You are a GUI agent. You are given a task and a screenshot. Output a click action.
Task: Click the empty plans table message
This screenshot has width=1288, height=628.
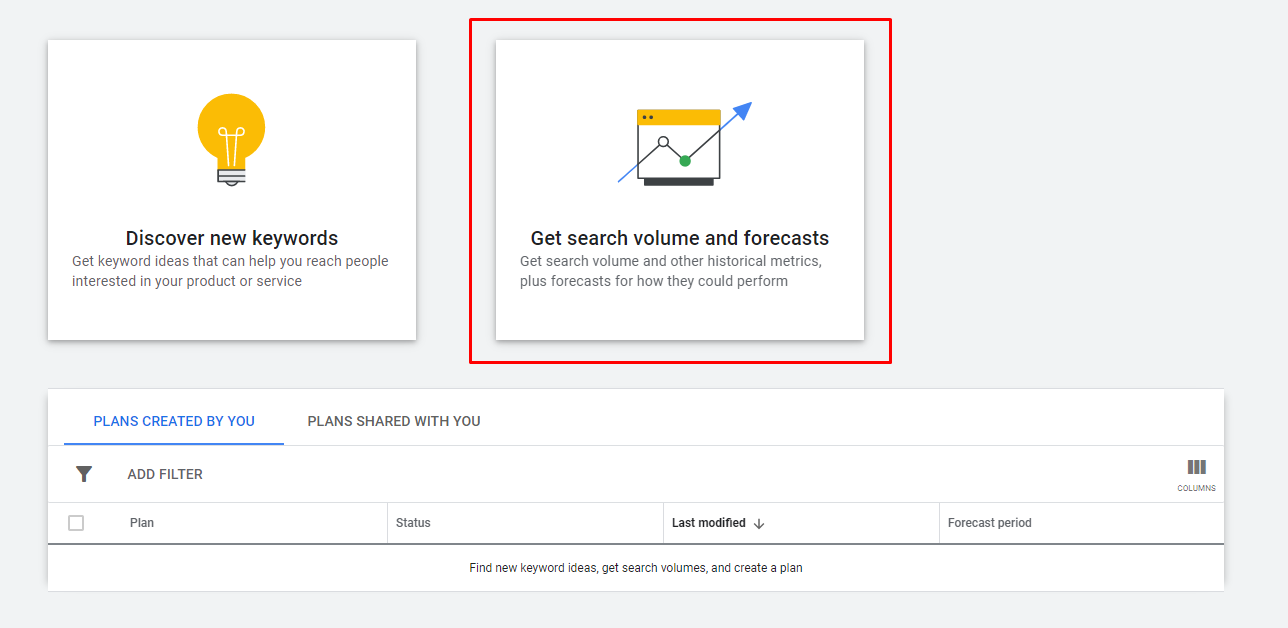pos(636,568)
